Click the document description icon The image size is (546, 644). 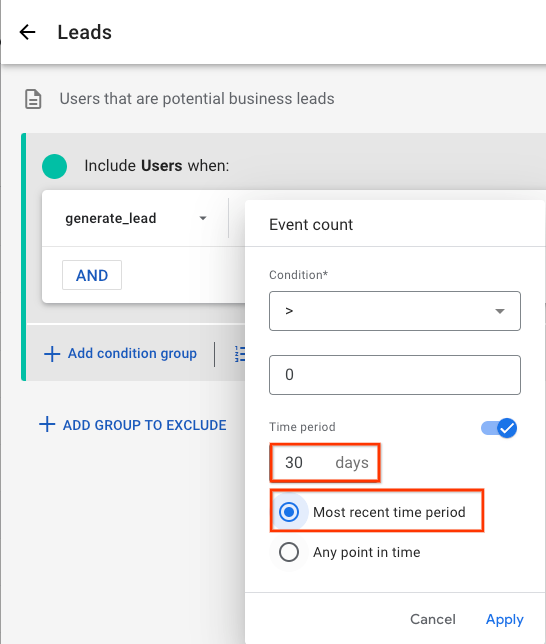pyautogui.click(x=33, y=99)
